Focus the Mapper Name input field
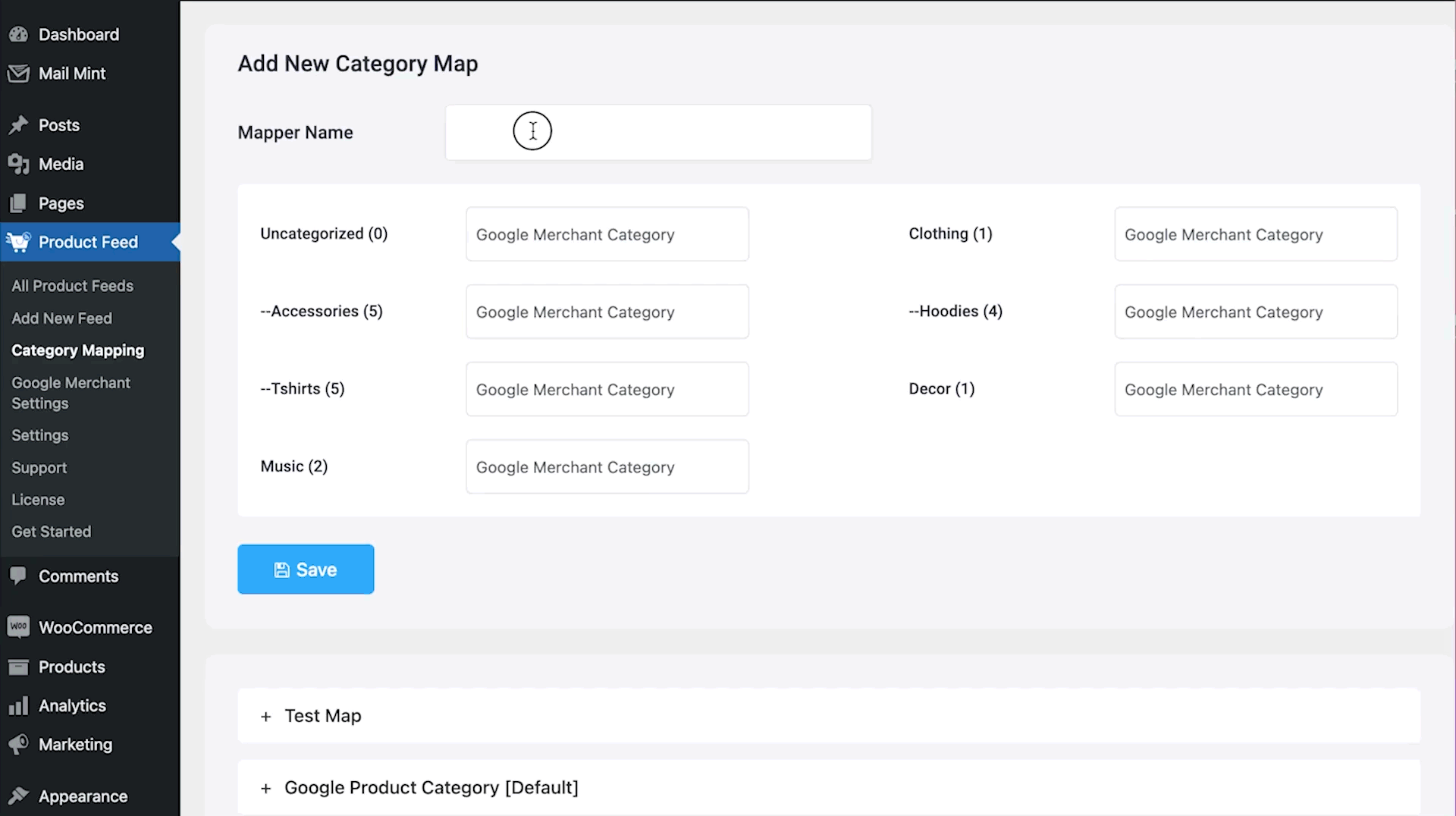The height and width of the screenshot is (816, 1456). pos(658,133)
